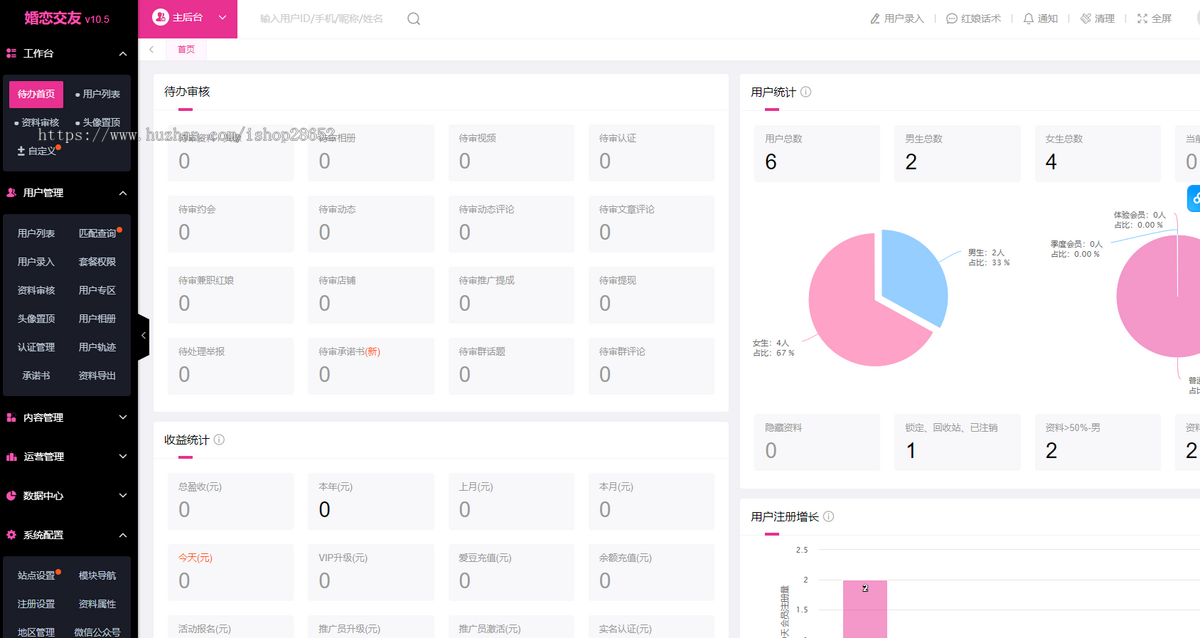Open the 待审认证 pending card
1200x638 pixels.
(x=651, y=153)
